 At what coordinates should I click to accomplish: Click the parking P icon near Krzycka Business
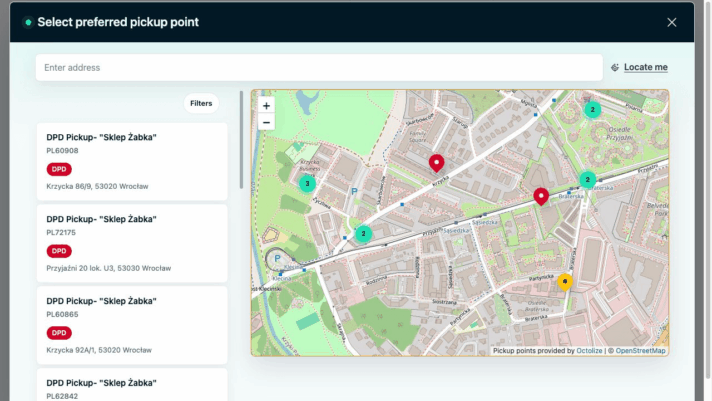[354, 192]
